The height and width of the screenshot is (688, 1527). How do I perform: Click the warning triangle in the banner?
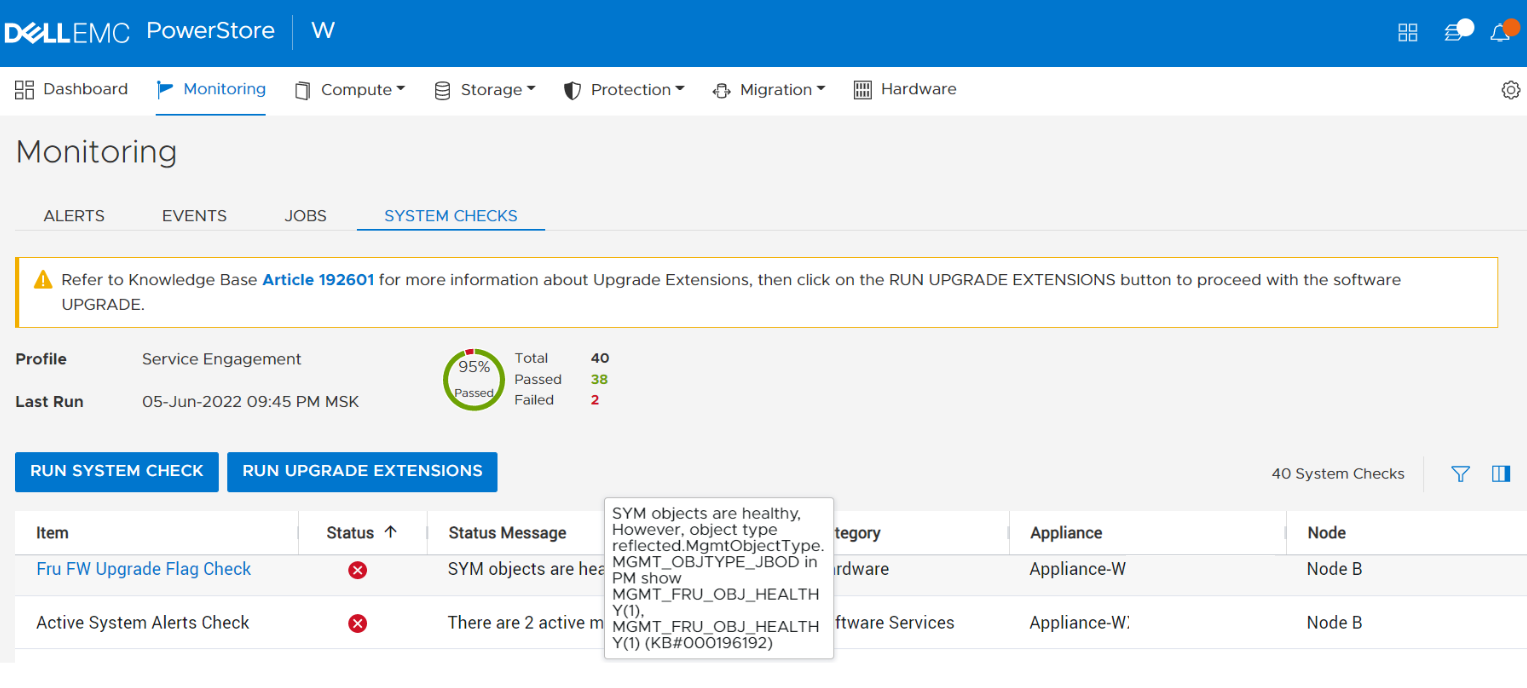pos(41,279)
